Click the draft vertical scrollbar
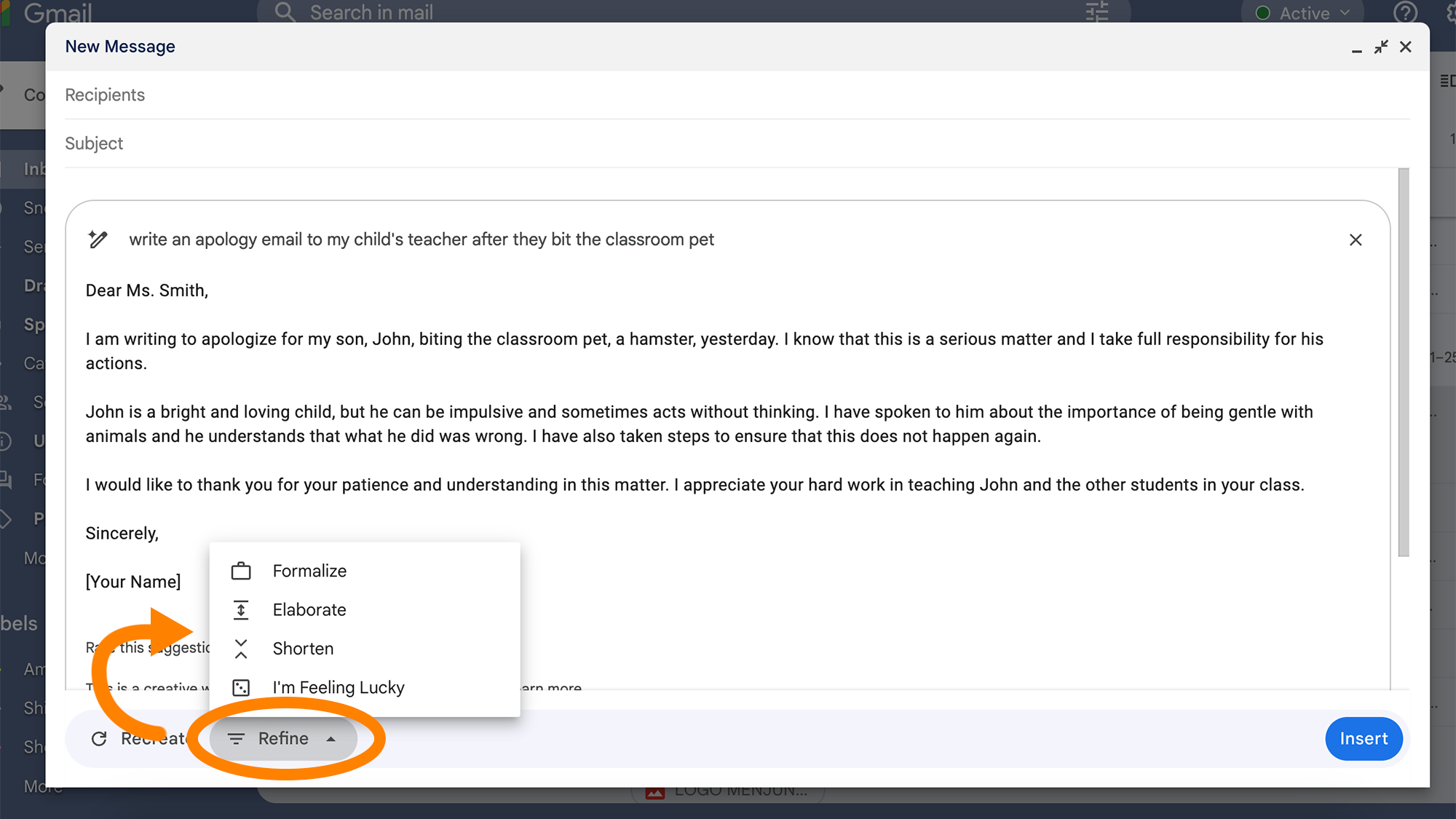The height and width of the screenshot is (819, 1456). [x=1403, y=363]
